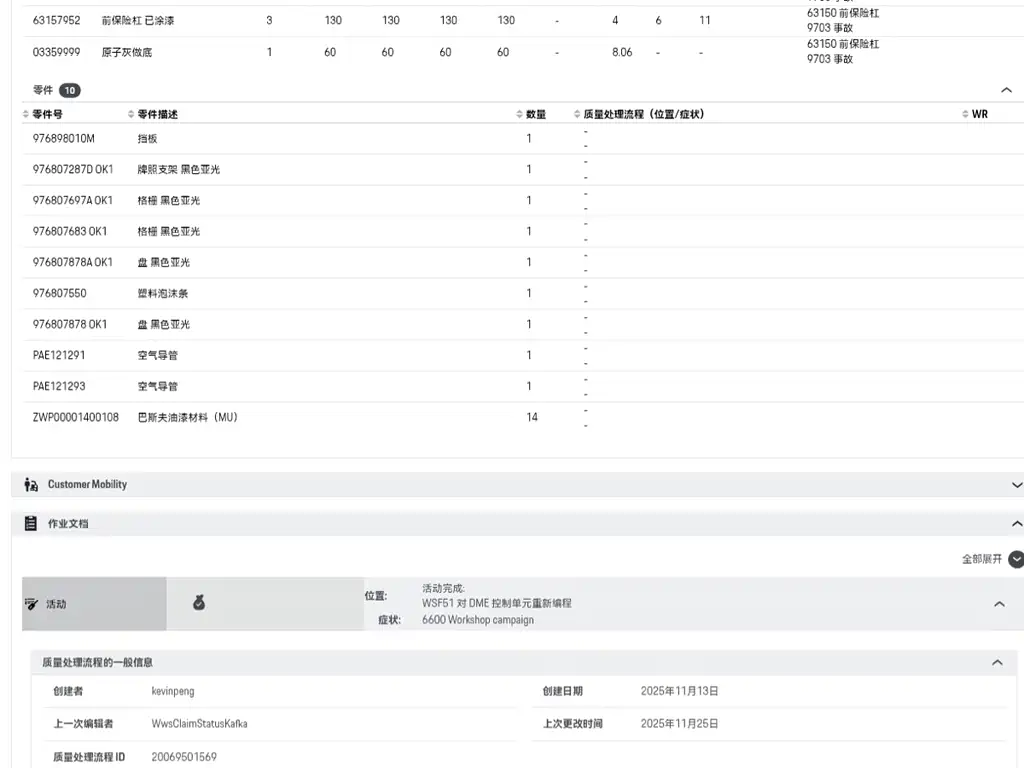Viewport: 1024px width, 768px height.
Task: Click the 全部展开 label
Action: [982, 559]
